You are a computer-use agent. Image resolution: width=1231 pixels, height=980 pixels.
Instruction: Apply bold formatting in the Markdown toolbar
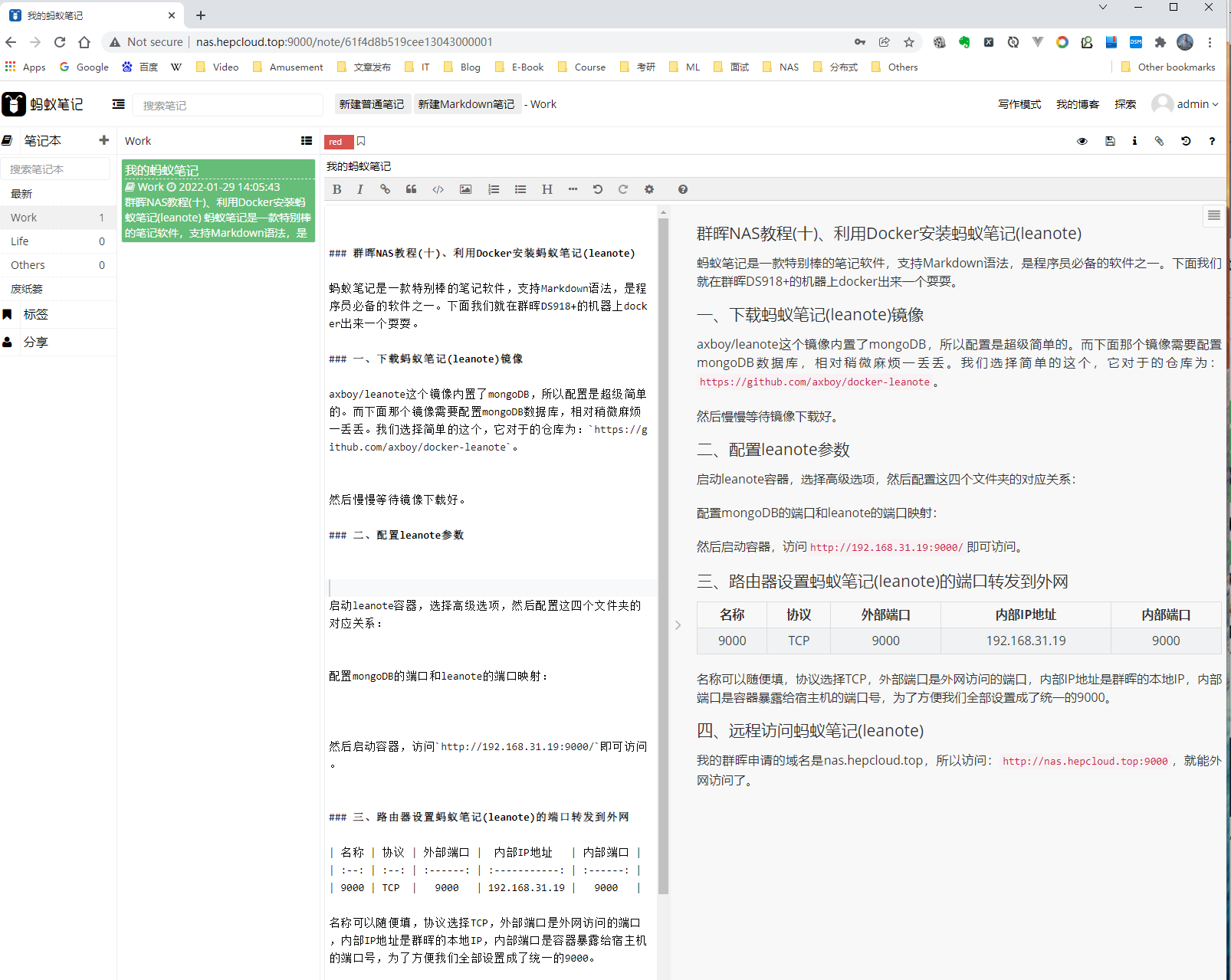pyautogui.click(x=336, y=189)
